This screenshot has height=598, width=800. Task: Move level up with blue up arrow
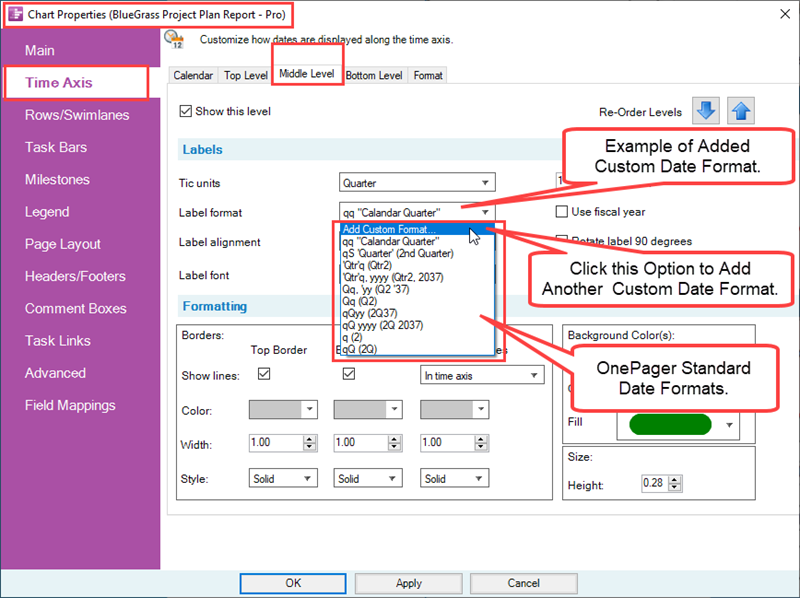coord(740,111)
